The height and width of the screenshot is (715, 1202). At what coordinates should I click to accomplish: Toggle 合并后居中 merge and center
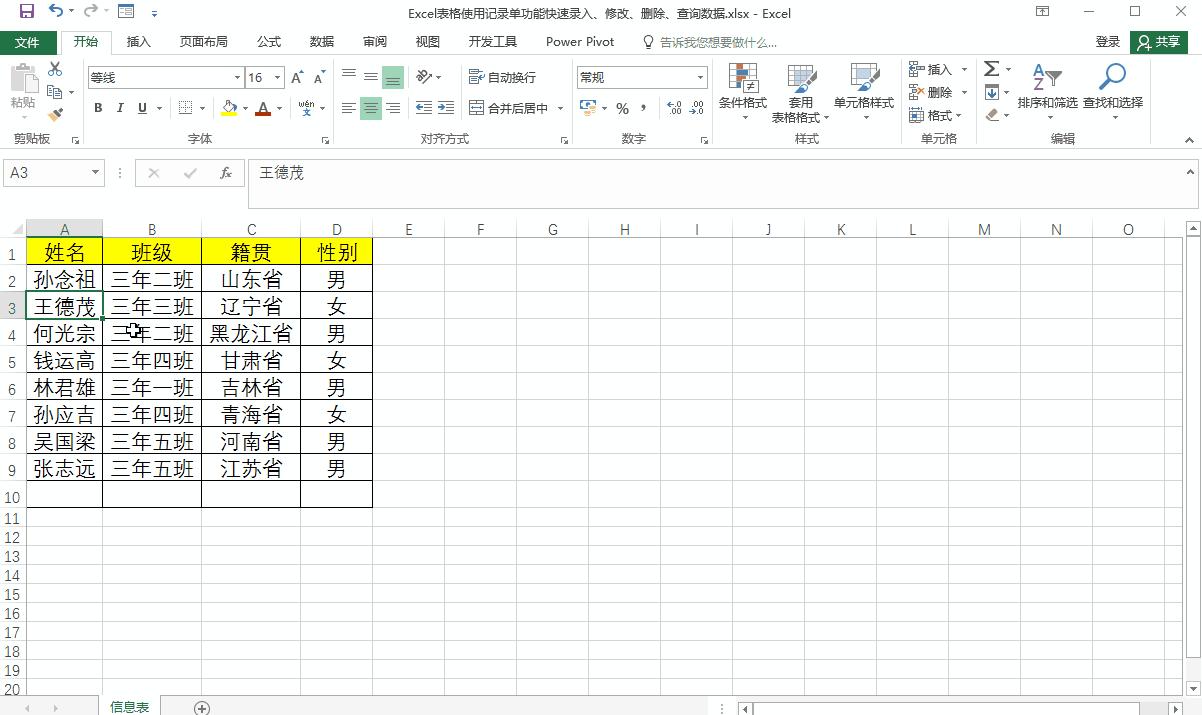coord(508,108)
